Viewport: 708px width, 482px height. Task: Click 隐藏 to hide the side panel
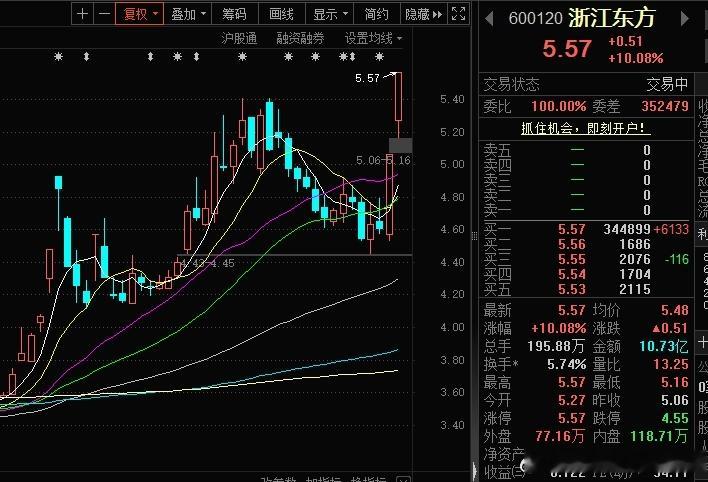(x=424, y=14)
